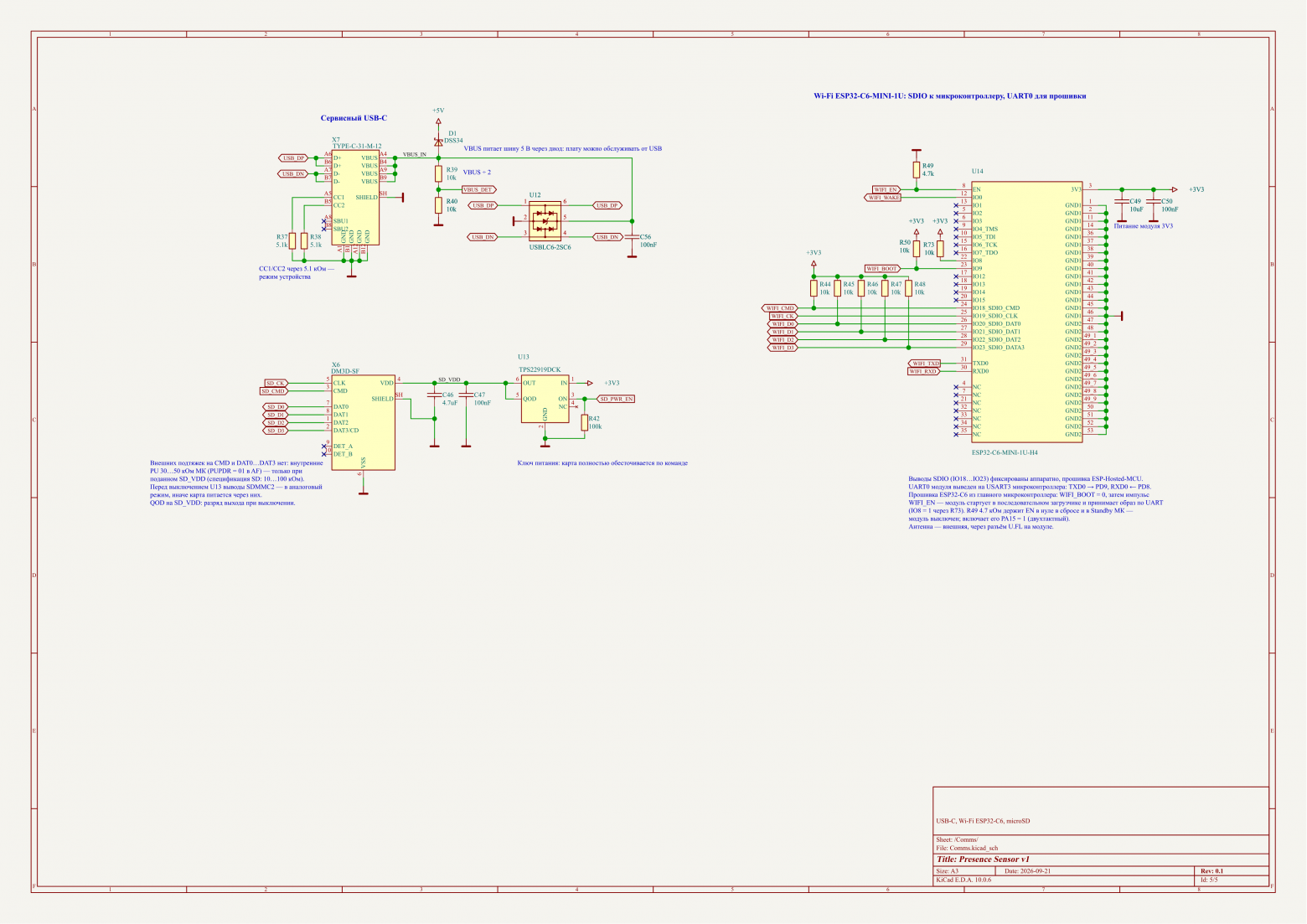The width and height of the screenshot is (1307, 924).
Task: Click resistor R50 10k
Action: [x=917, y=249]
